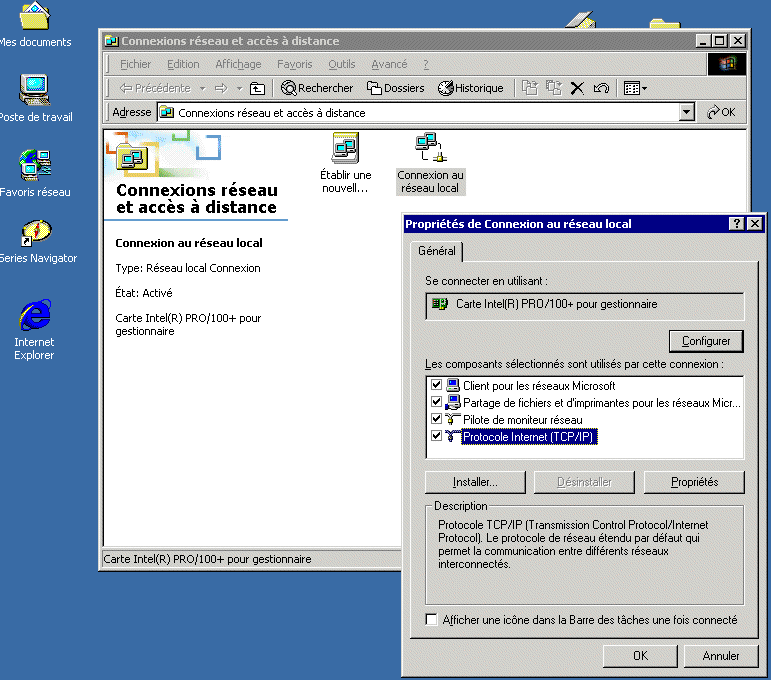The height and width of the screenshot is (680, 771).
Task: Open the Affichage menu
Action: [238, 64]
